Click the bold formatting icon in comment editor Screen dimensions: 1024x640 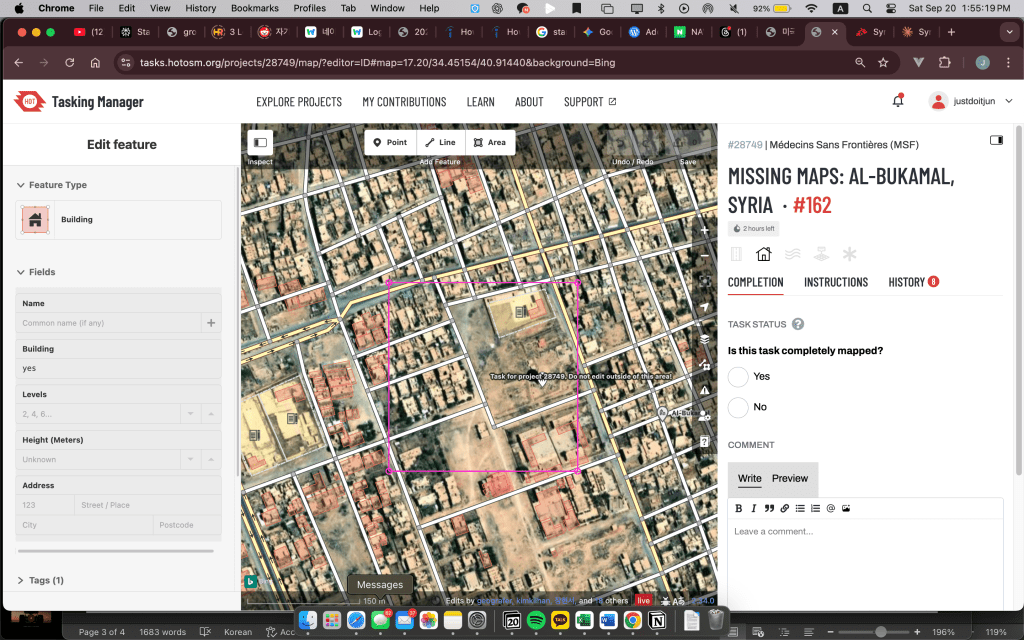point(739,508)
